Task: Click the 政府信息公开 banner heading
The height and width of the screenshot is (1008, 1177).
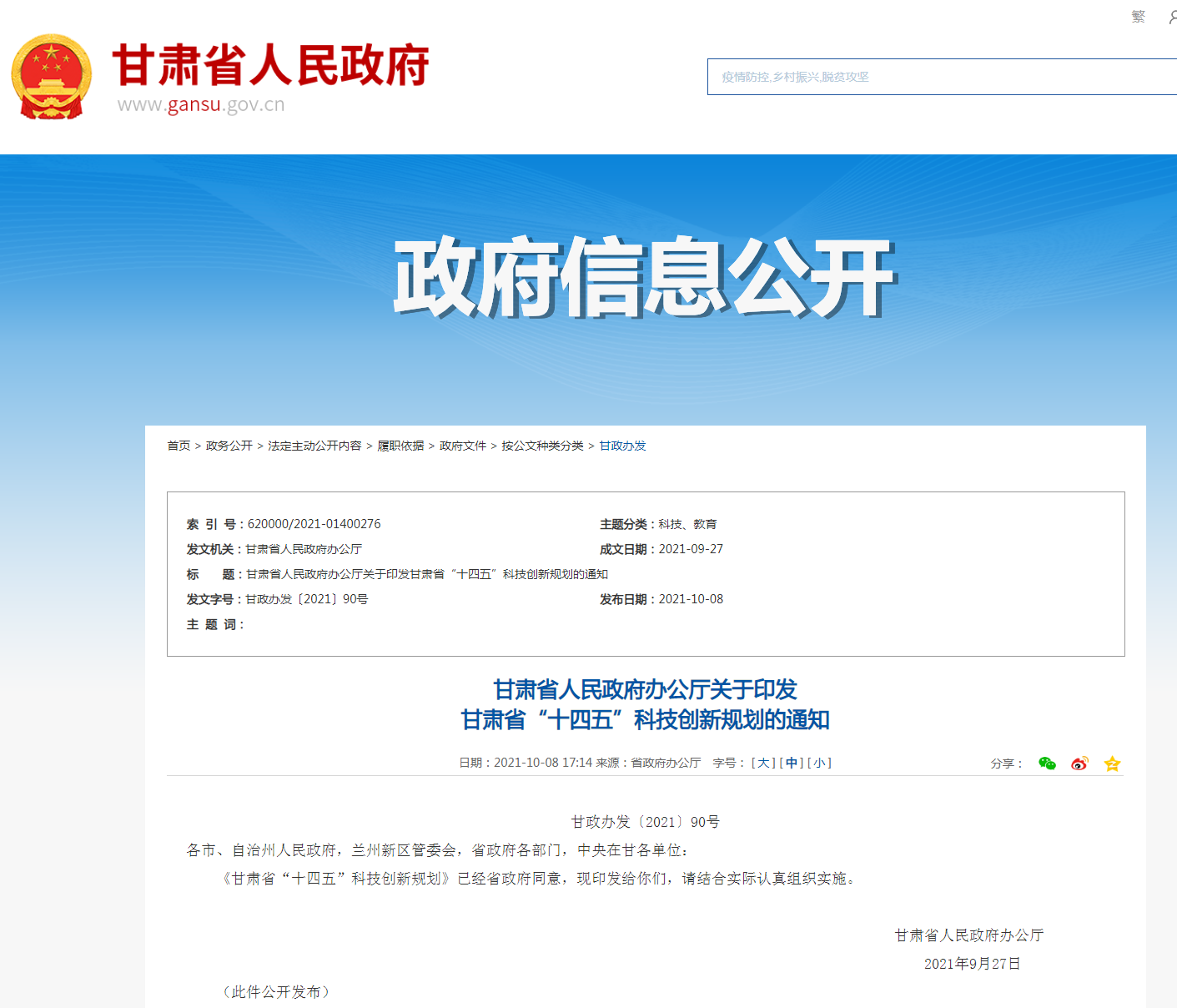Action: (644, 277)
